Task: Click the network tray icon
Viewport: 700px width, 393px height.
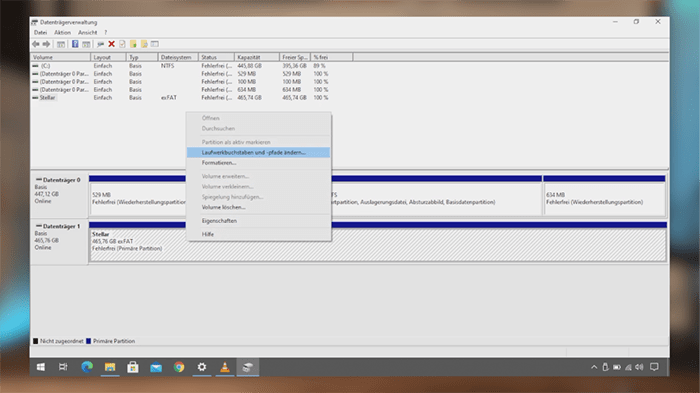Action: click(x=628, y=367)
